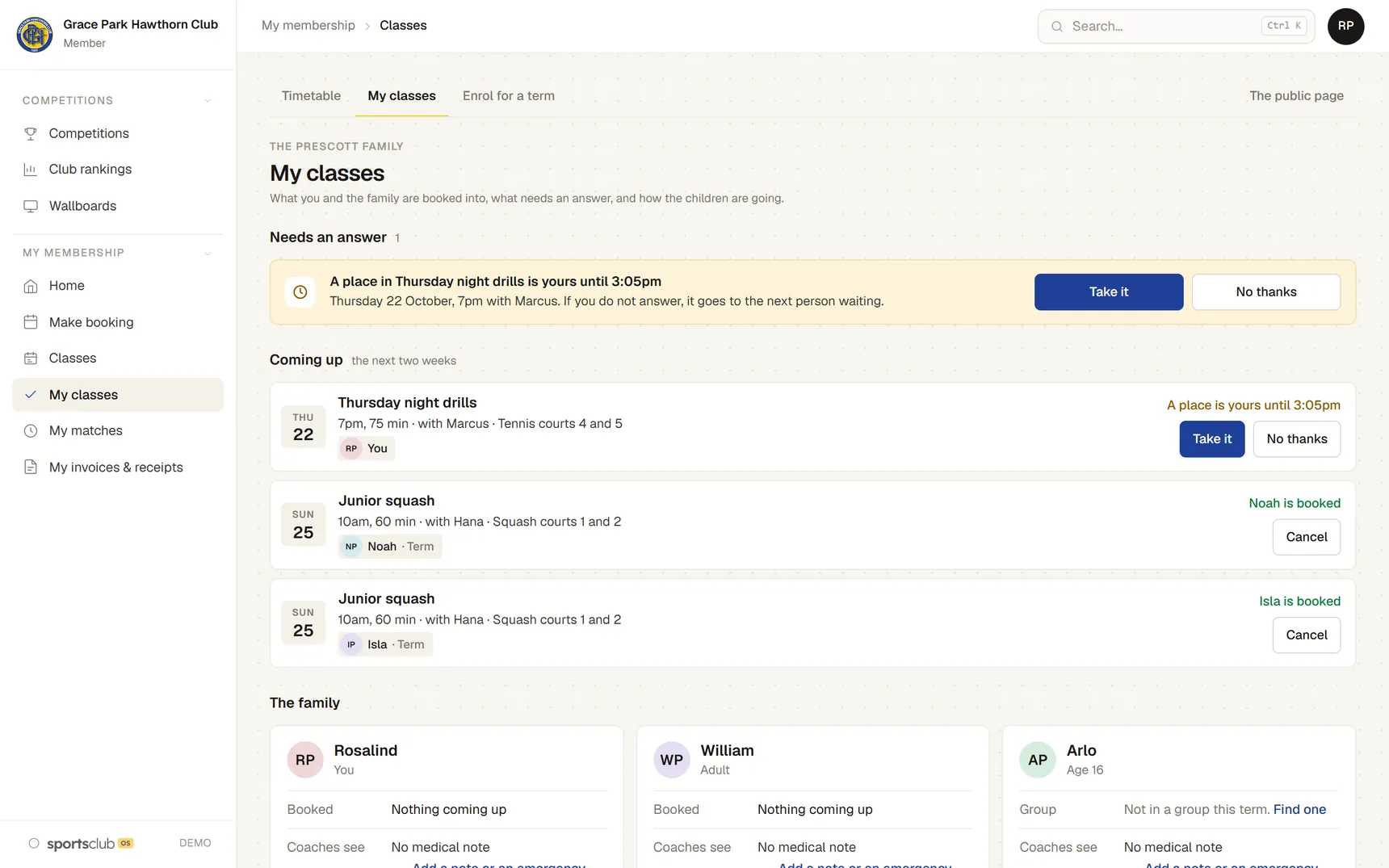Cancel Noah's Junior squash booking
The height and width of the screenshot is (868, 1389).
click(1306, 537)
